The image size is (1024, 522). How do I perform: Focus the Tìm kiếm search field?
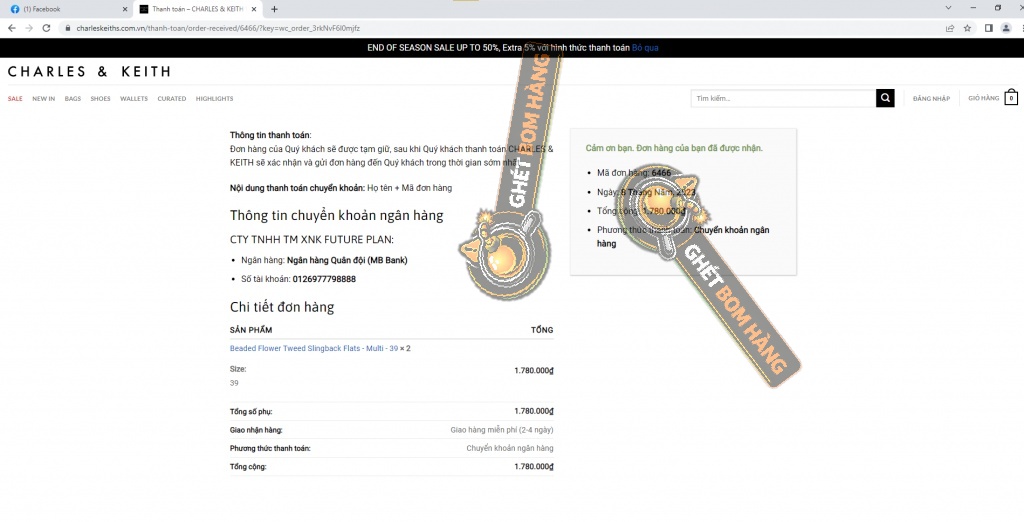click(783, 98)
